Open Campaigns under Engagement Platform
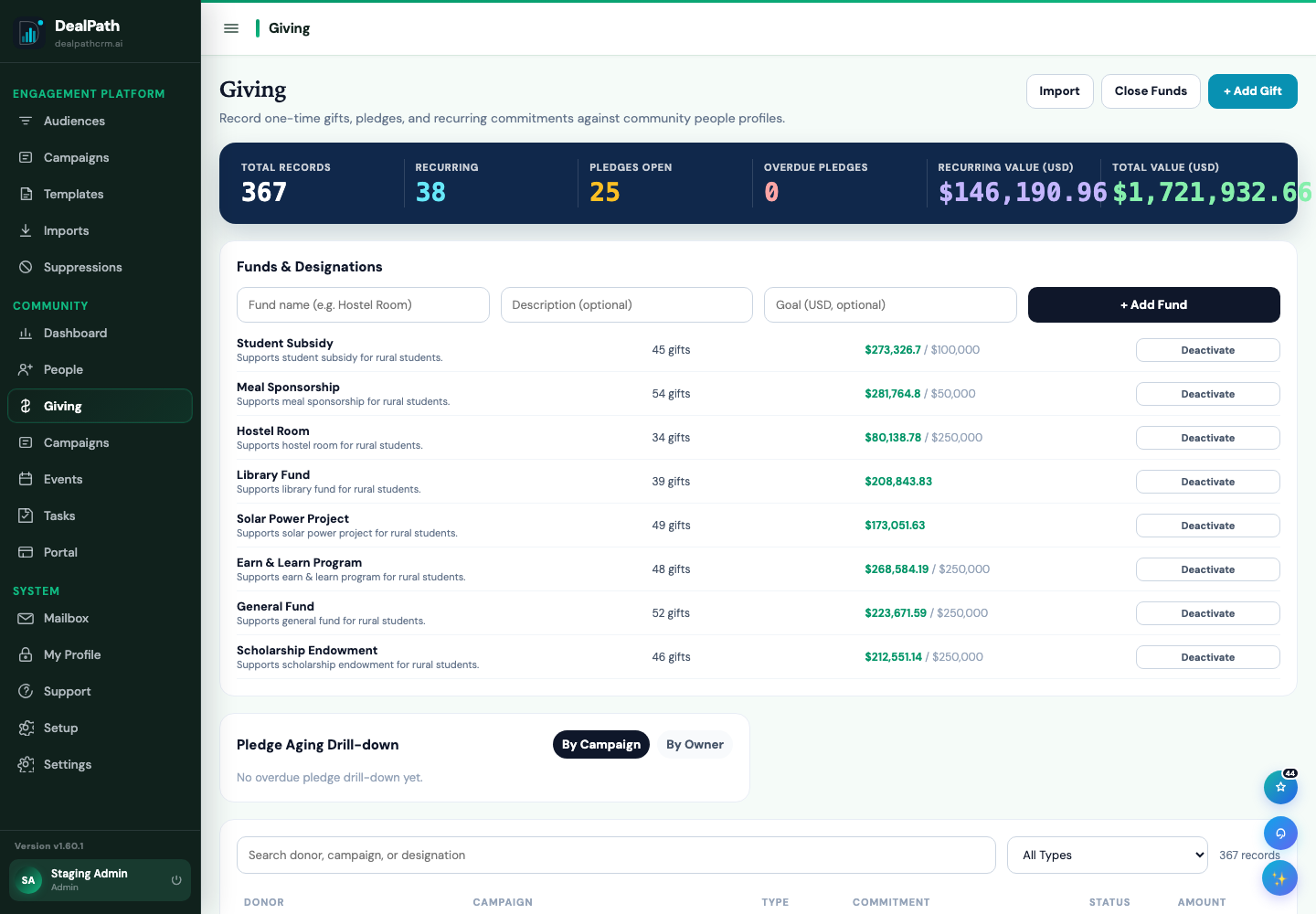Screen dimensions: 1316x914 click(100, 157)
